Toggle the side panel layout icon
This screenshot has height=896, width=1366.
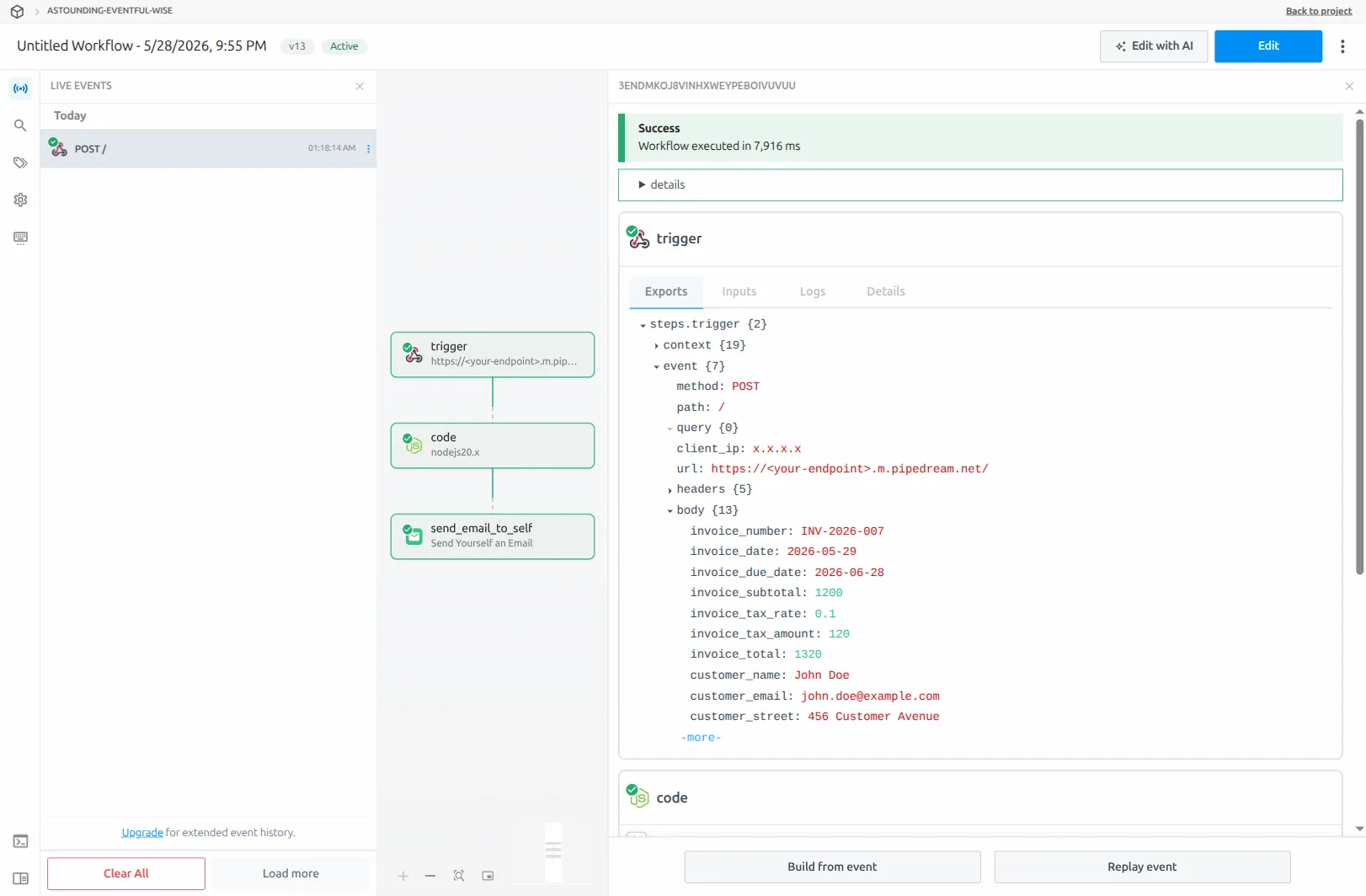click(20, 878)
